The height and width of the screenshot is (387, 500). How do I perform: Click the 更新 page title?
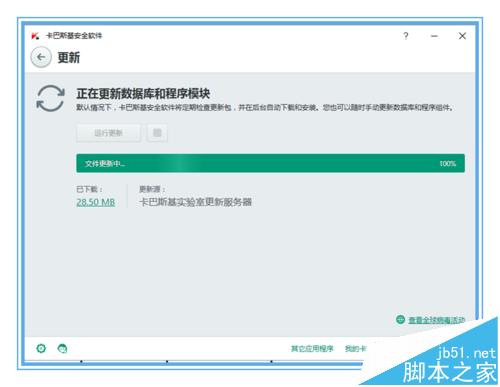[69, 57]
